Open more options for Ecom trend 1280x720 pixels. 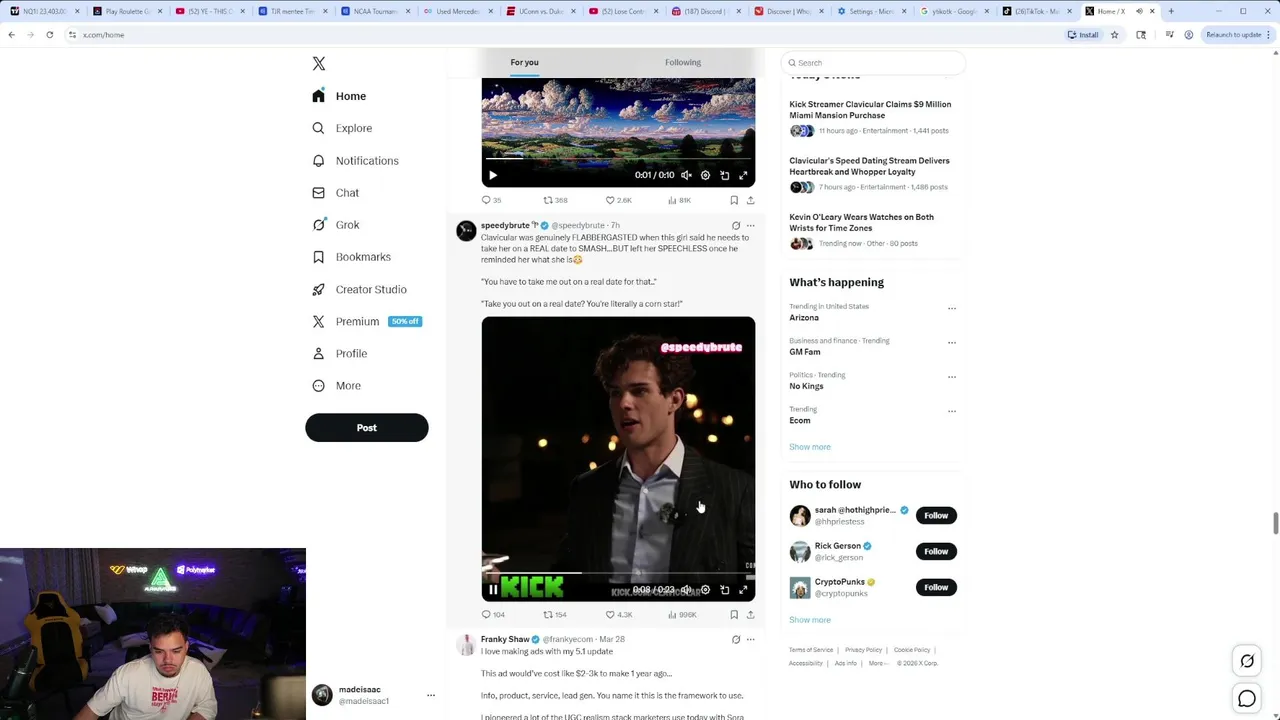pos(952,411)
